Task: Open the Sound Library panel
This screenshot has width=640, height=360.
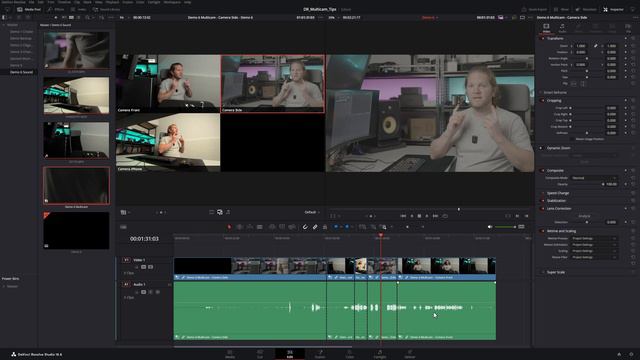Action: [107, 9]
